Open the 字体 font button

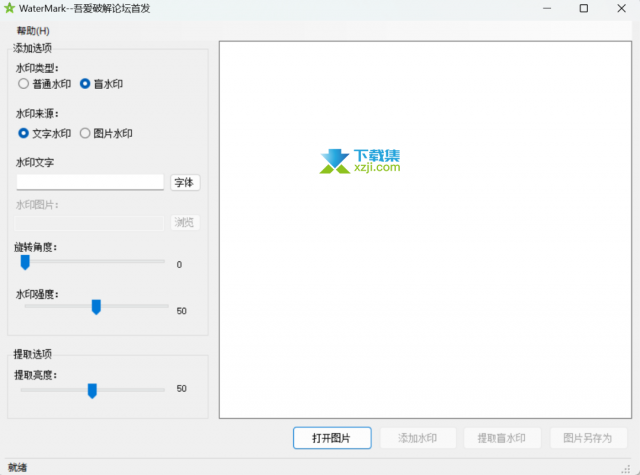pos(185,182)
